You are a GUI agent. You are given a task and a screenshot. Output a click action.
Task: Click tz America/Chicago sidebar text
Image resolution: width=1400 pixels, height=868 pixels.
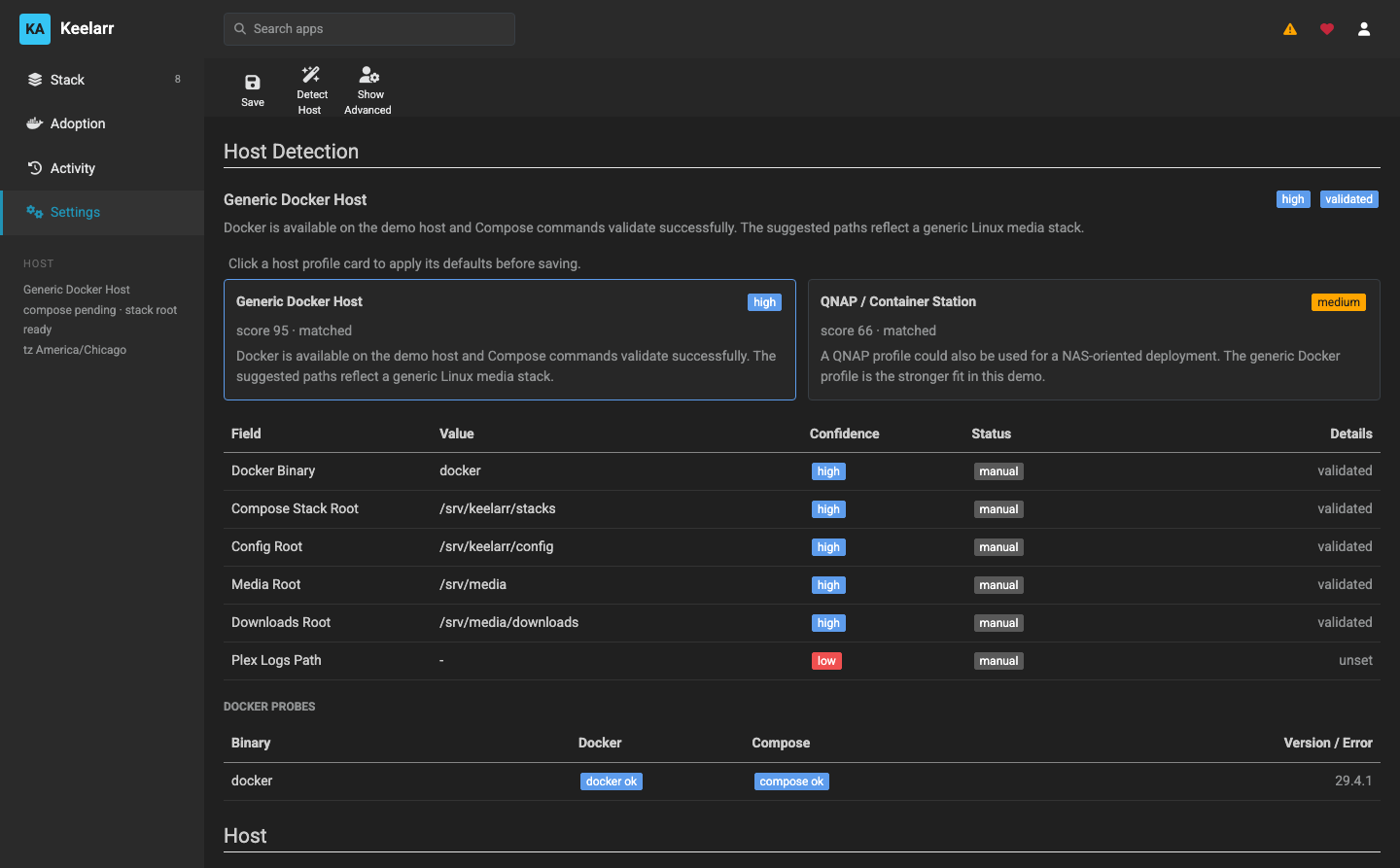click(x=75, y=350)
